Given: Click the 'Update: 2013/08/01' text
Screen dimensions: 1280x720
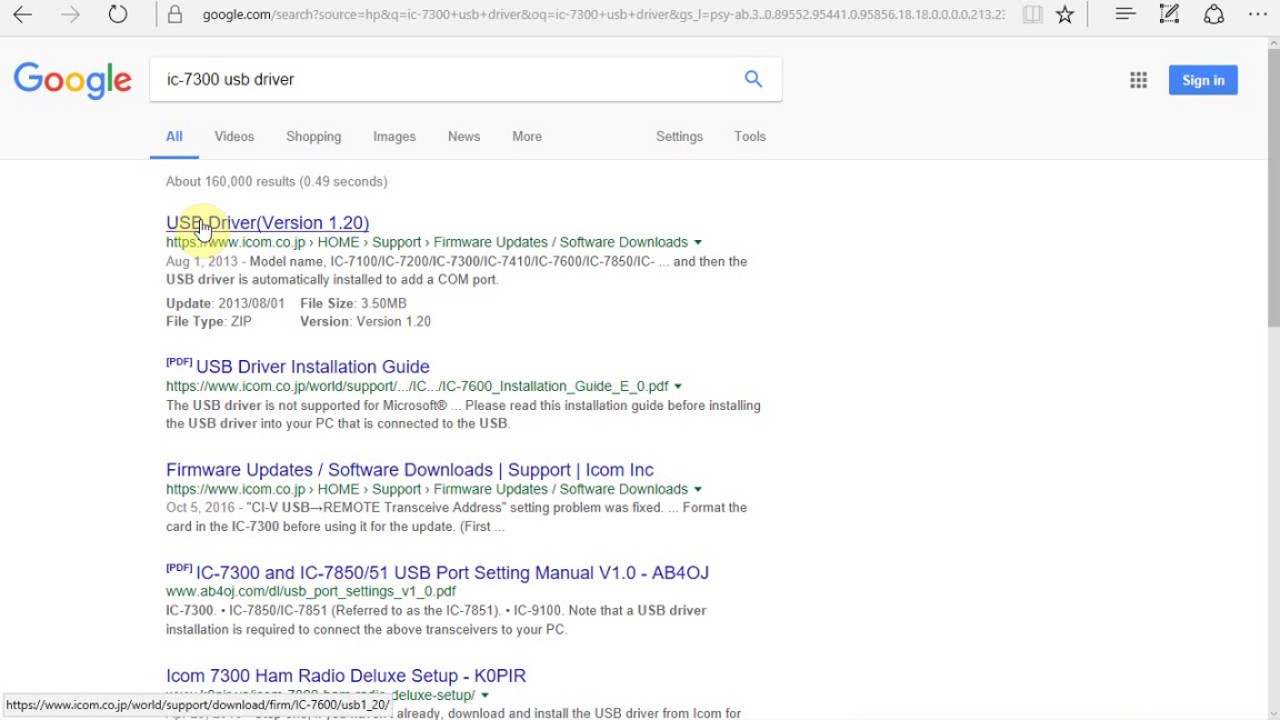Looking at the screenshot, I should tap(225, 303).
